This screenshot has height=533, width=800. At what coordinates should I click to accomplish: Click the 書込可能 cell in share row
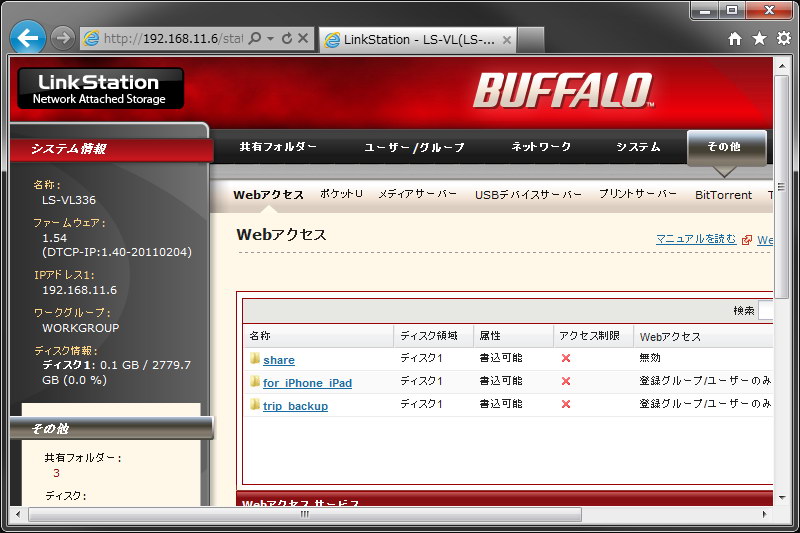[x=501, y=358]
